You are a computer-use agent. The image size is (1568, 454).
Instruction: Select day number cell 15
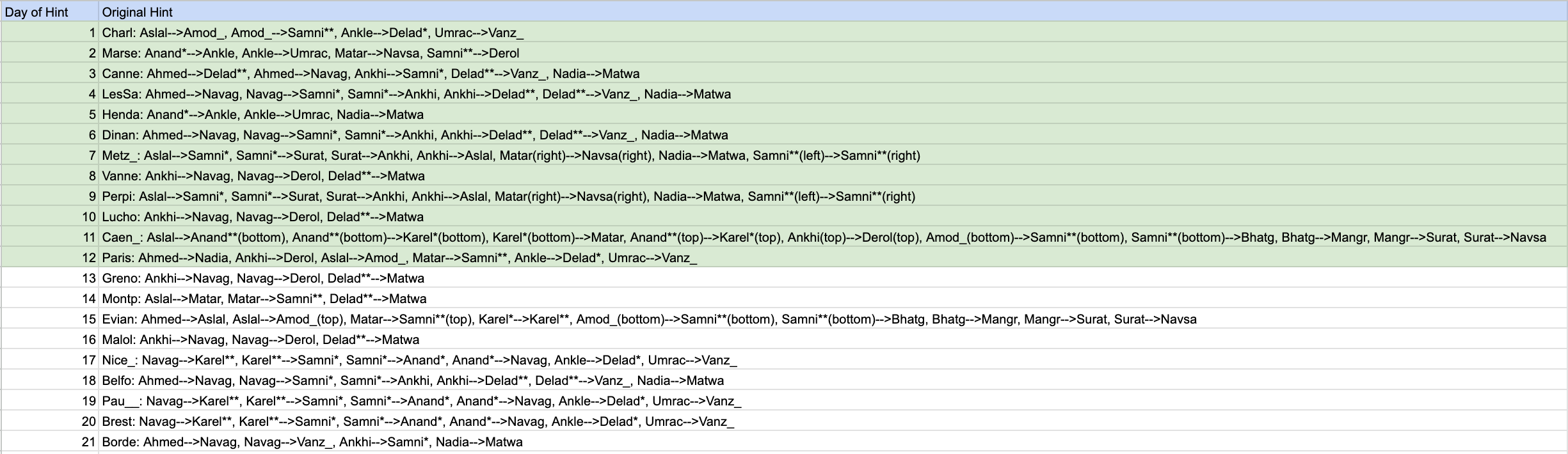[50, 318]
